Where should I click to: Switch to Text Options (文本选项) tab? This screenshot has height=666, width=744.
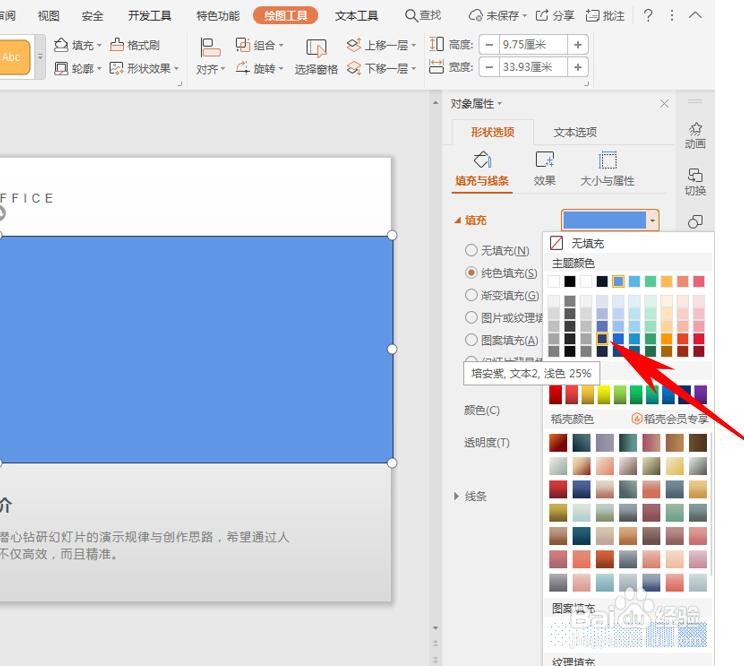[x=575, y=132]
